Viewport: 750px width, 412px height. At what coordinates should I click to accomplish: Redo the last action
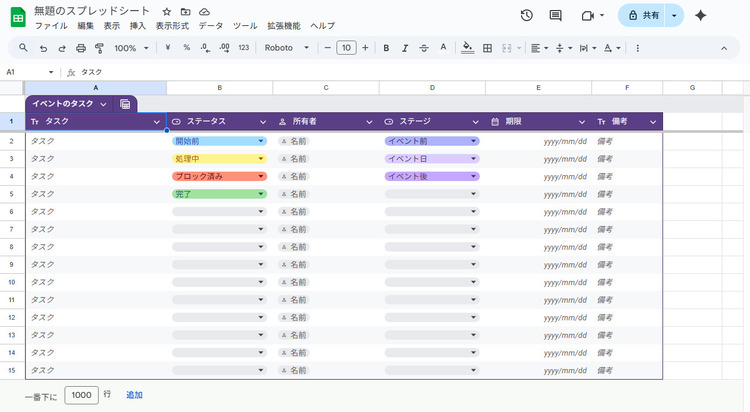(x=62, y=48)
